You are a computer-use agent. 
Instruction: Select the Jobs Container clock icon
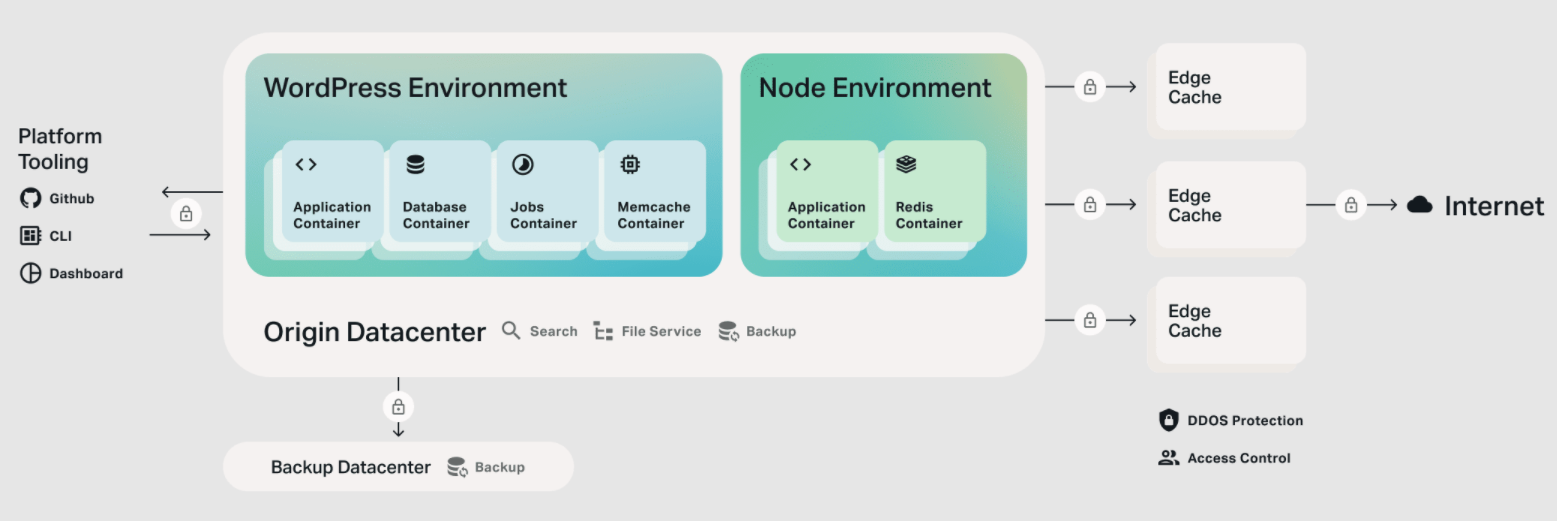tap(522, 165)
